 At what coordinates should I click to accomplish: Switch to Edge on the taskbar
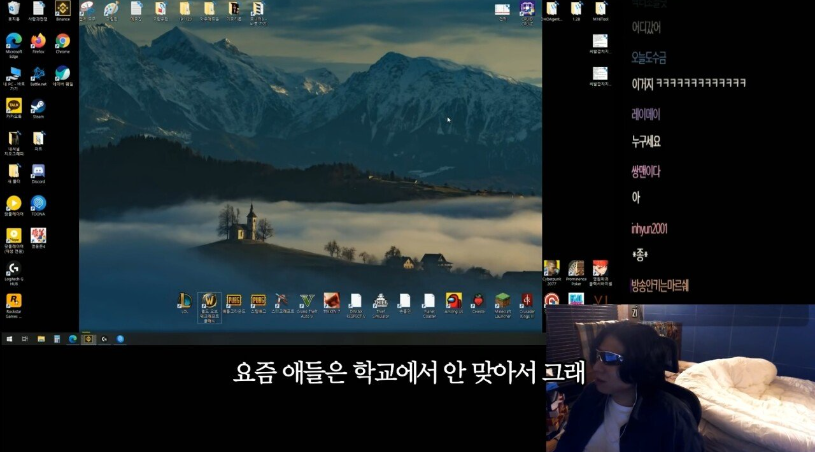tap(72, 339)
